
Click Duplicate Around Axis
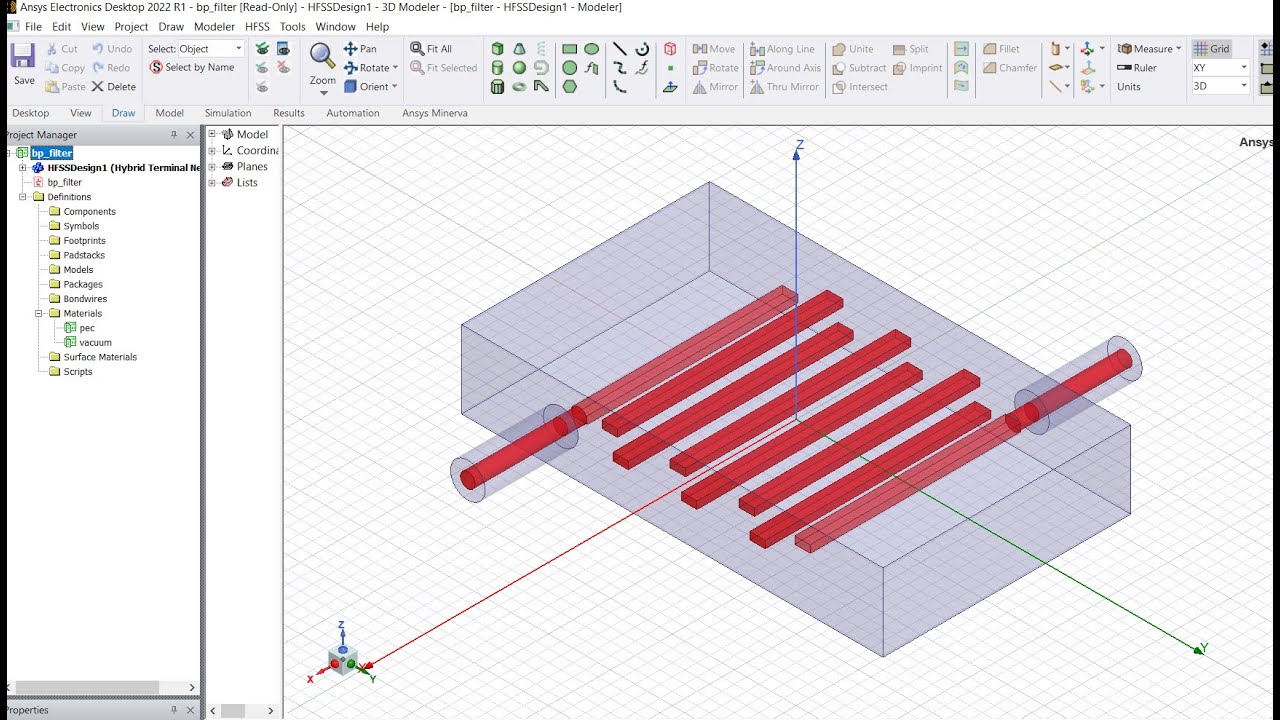785,68
